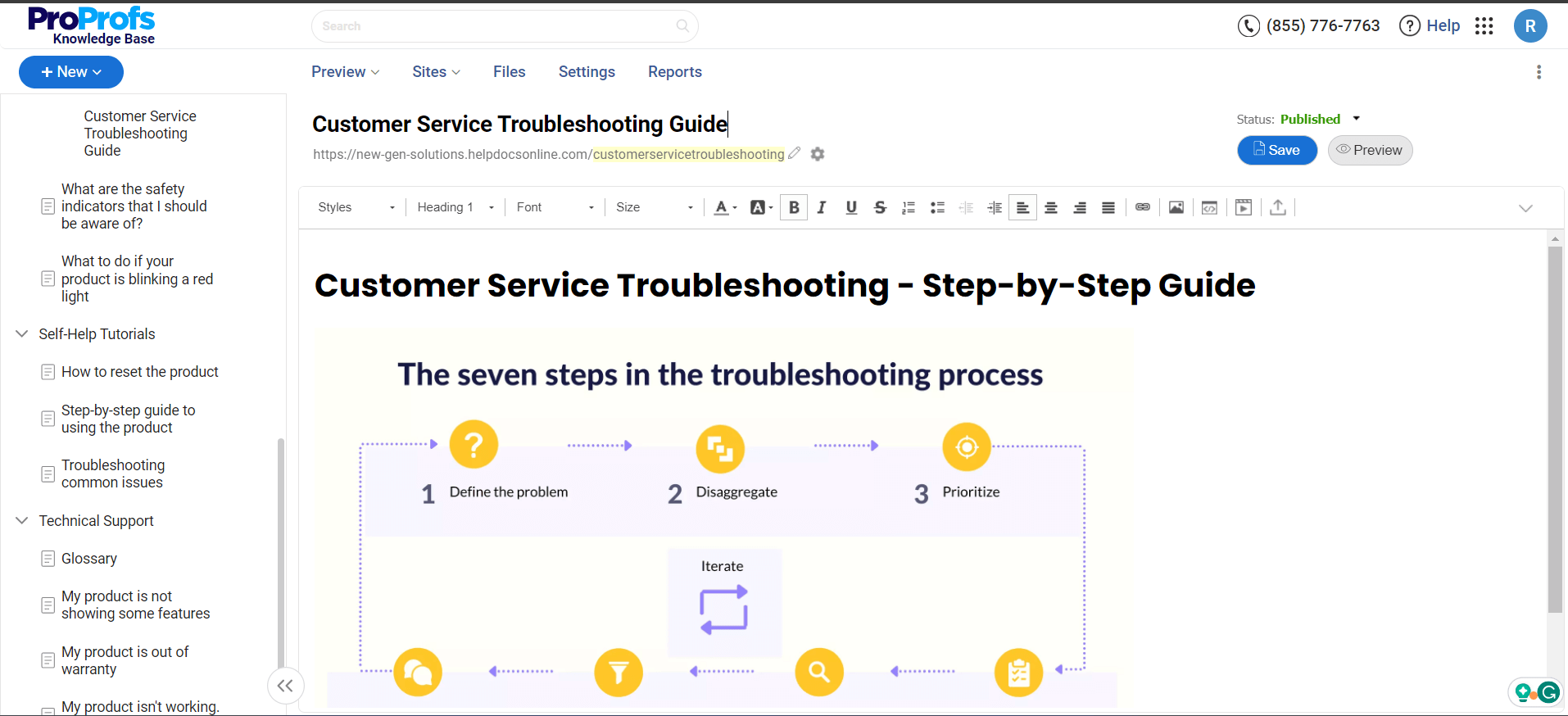This screenshot has height=716, width=1568.
Task: Open the apps grid menu
Action: (x=1484, y=26)
